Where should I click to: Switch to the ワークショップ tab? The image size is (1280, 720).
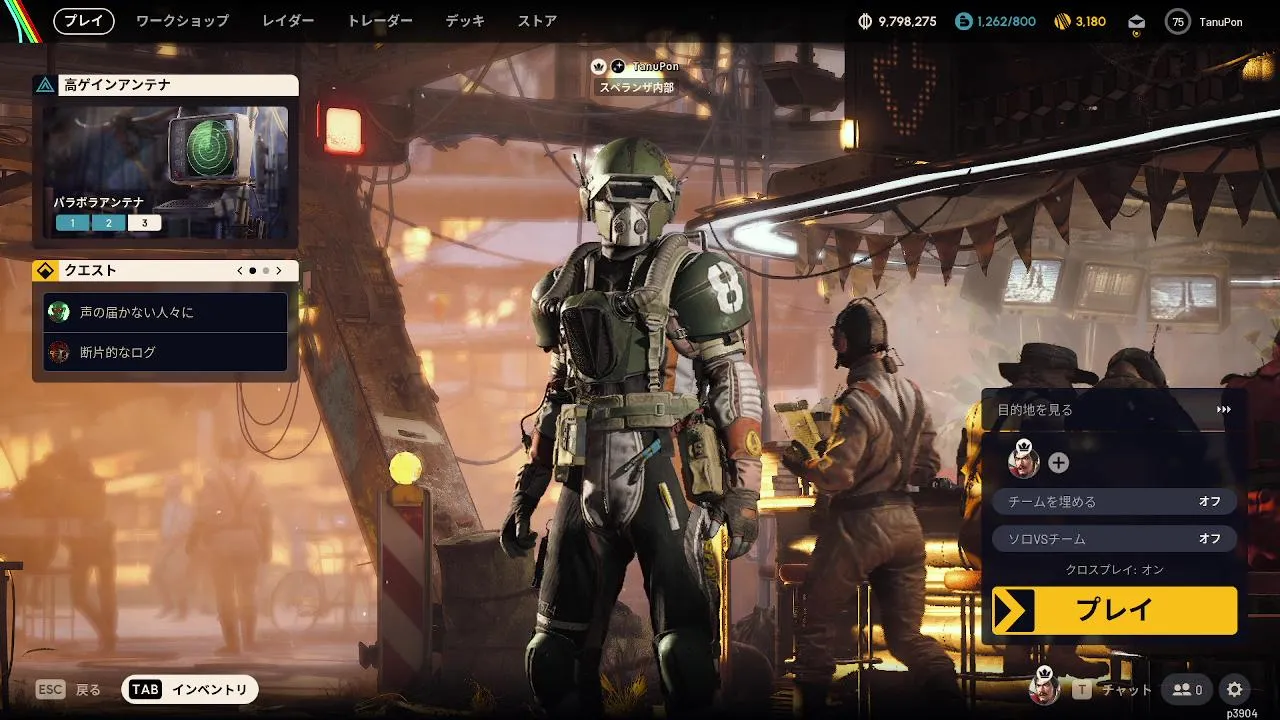tap(182, 21)
